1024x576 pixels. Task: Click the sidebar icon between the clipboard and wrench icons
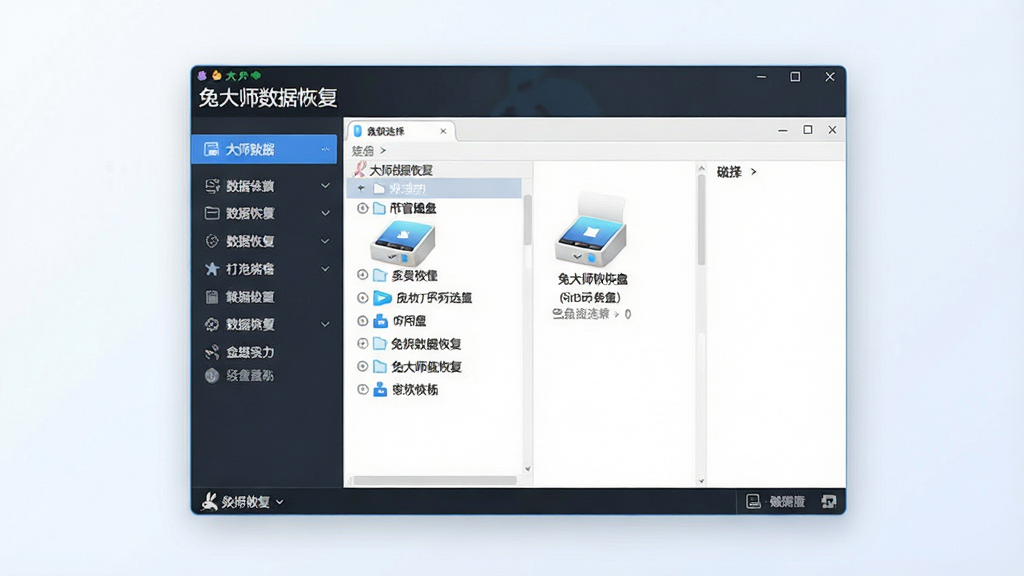pyautogui.click(x=212, y=325)
